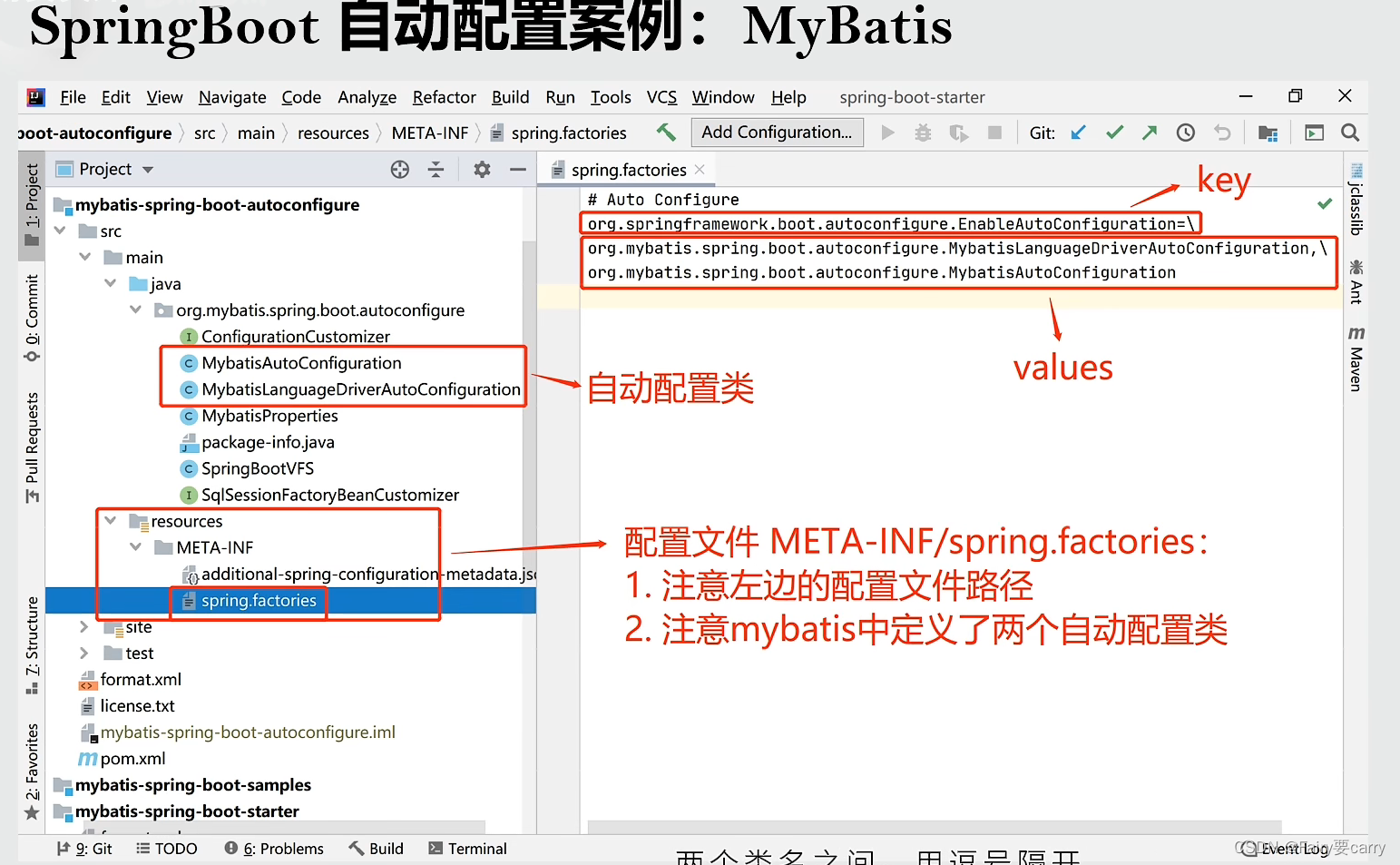
Task: Click the Run Anything window icon
Action: click(x=1314, y=133)
